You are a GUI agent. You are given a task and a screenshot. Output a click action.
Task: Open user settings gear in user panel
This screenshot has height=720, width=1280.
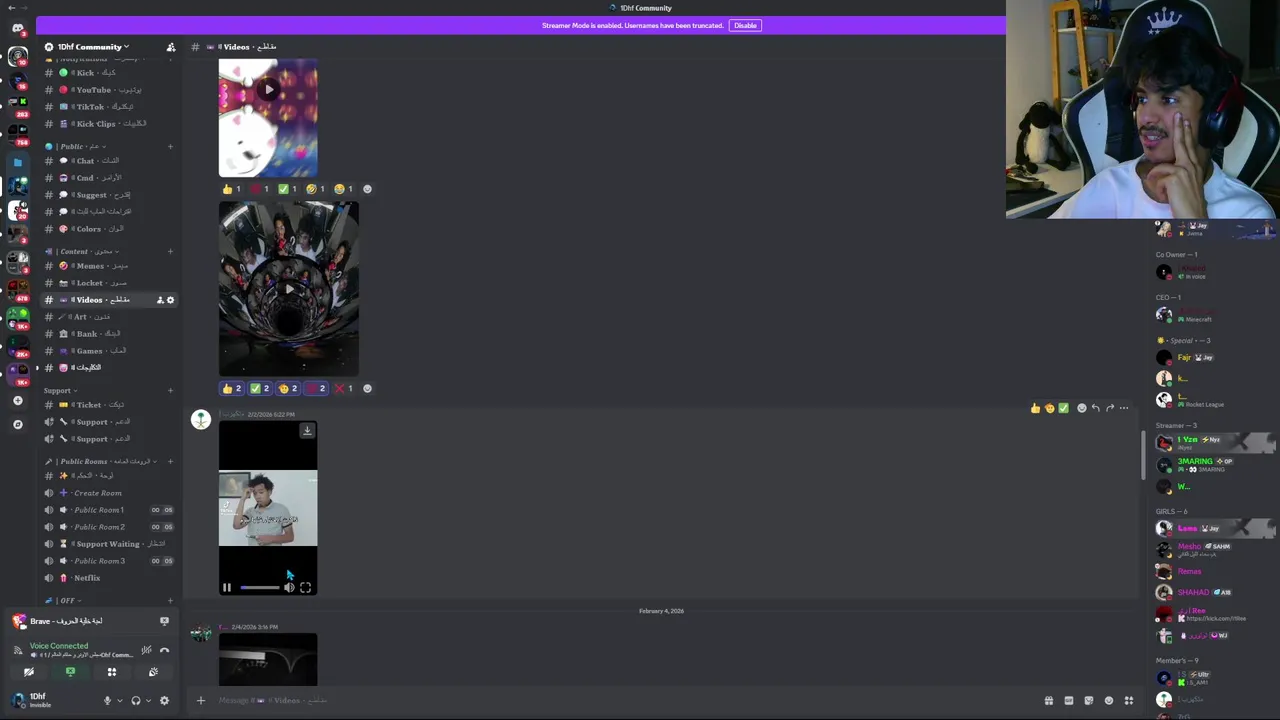[x=164, y=701]
